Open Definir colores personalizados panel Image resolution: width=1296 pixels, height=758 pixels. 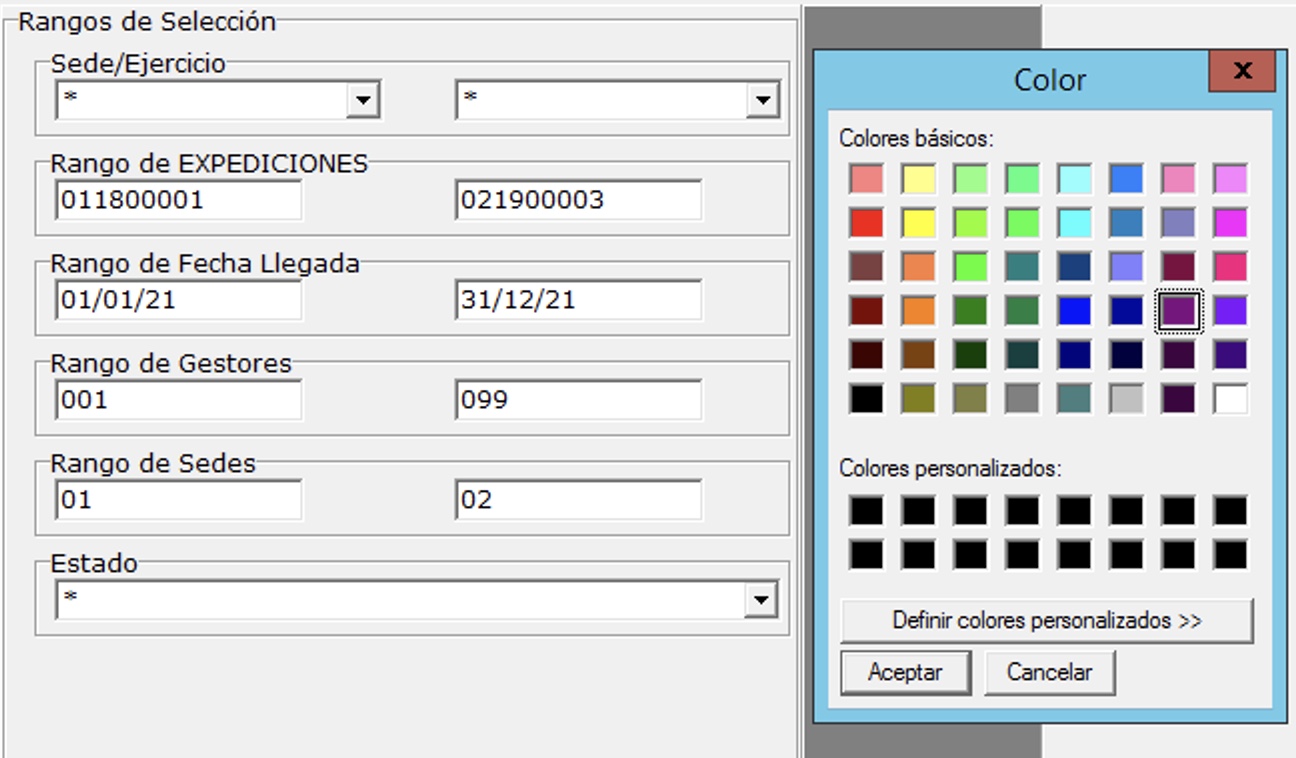(x=1046, y=621)
